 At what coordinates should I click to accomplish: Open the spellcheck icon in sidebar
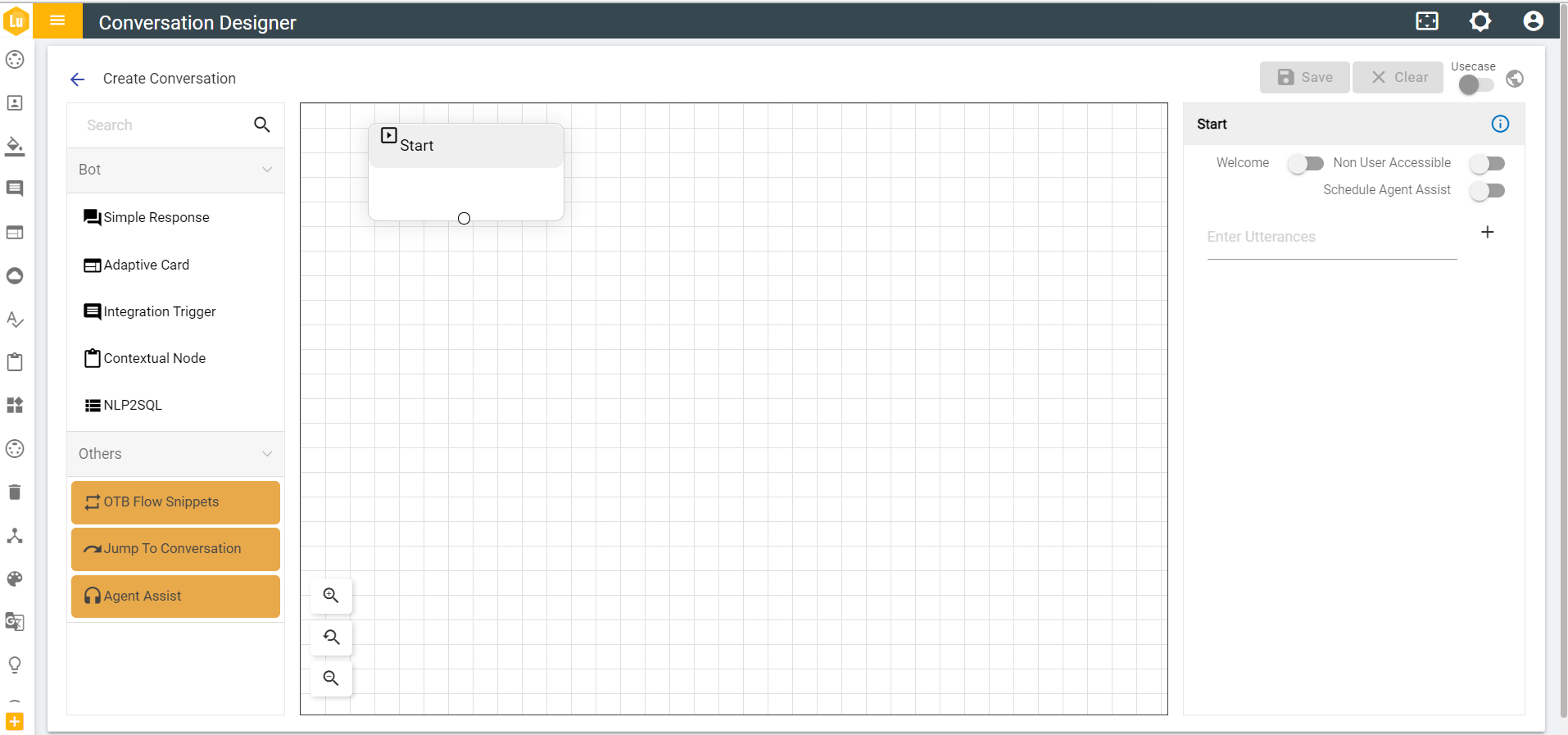pyautogui.click(x=15, y=319)
